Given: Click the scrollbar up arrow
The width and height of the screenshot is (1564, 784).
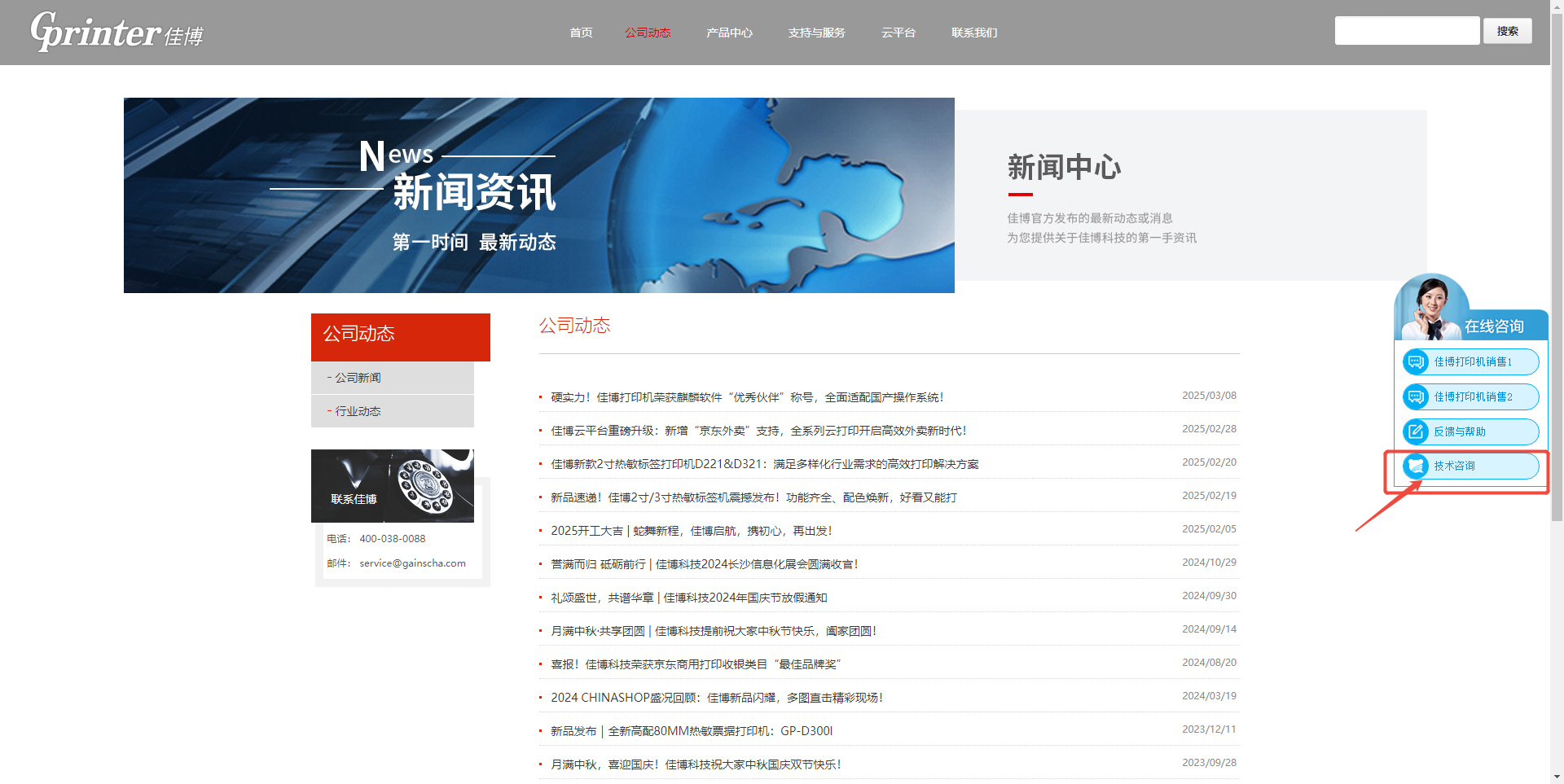Looking at the screenshot, I should [1557, 7].
